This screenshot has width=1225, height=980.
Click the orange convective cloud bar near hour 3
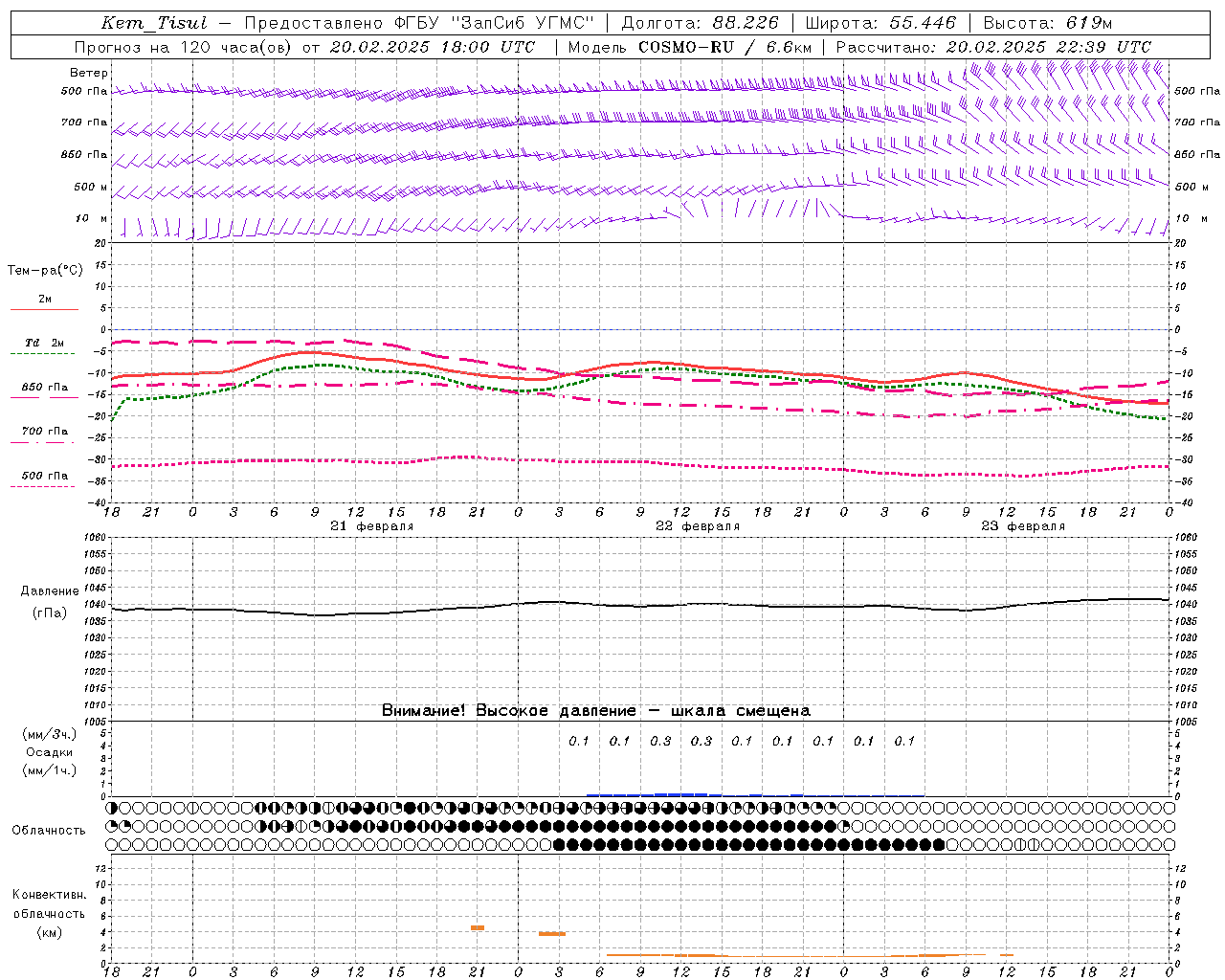tap(552, 933)
